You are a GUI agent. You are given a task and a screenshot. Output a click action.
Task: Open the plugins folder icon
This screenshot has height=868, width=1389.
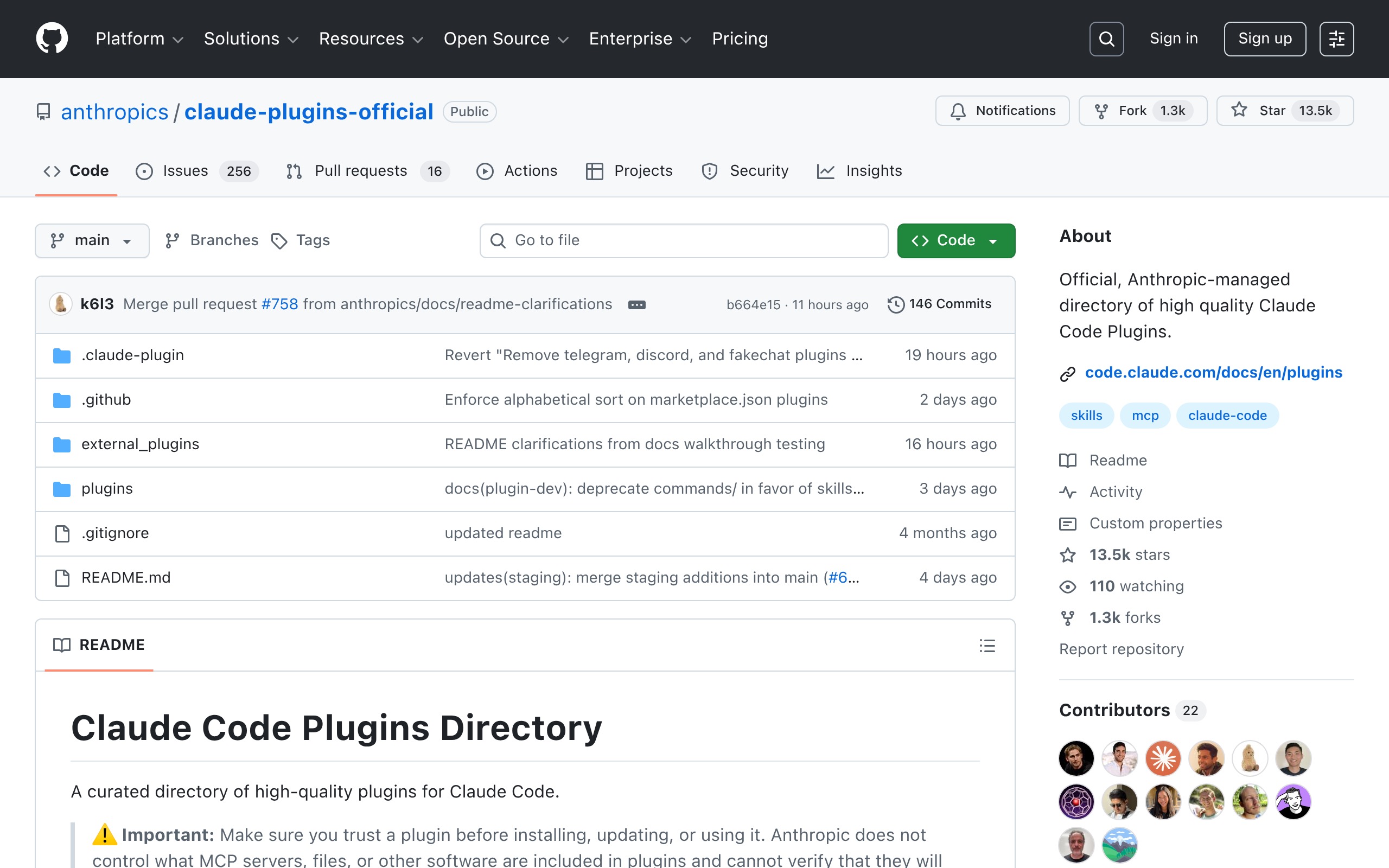coord(61,489)
